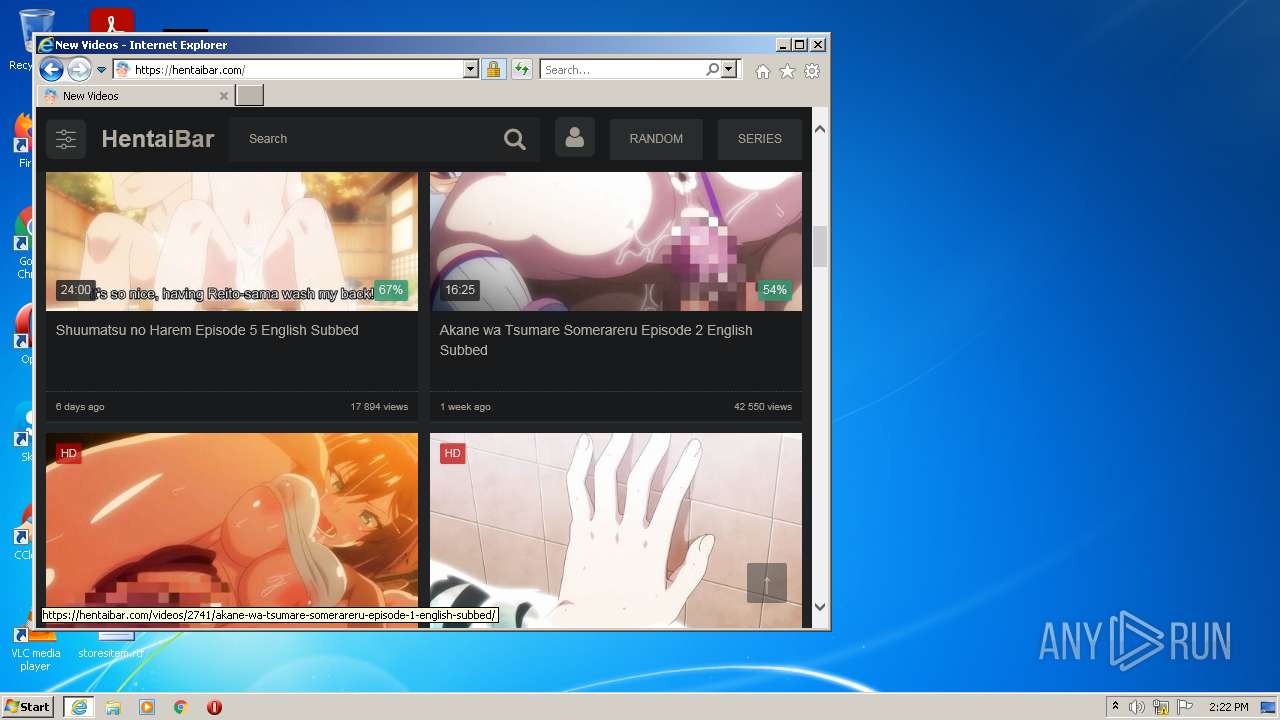Click the 16:25 duration badge

point(460,290)
